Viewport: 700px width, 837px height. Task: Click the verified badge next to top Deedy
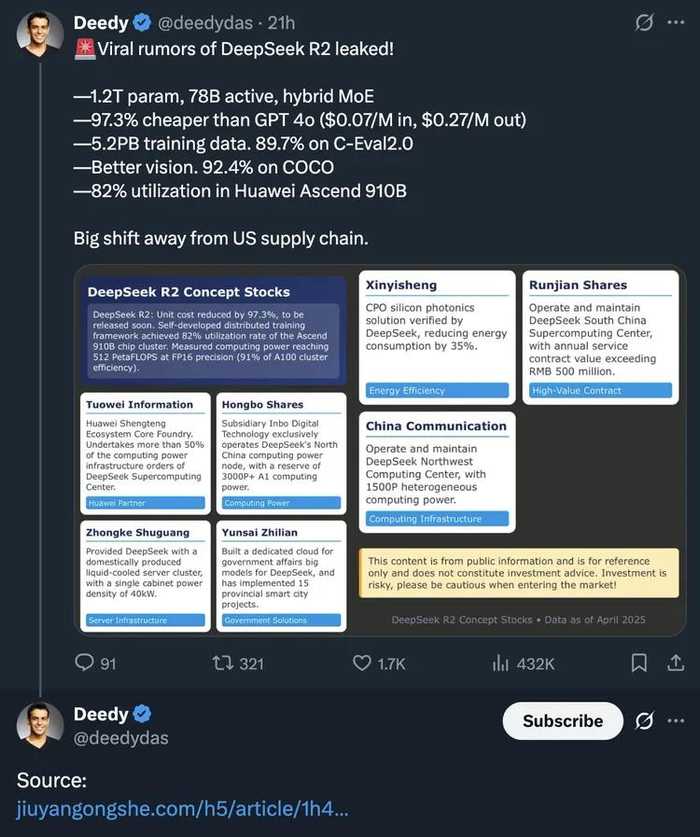tap(144, 23)
